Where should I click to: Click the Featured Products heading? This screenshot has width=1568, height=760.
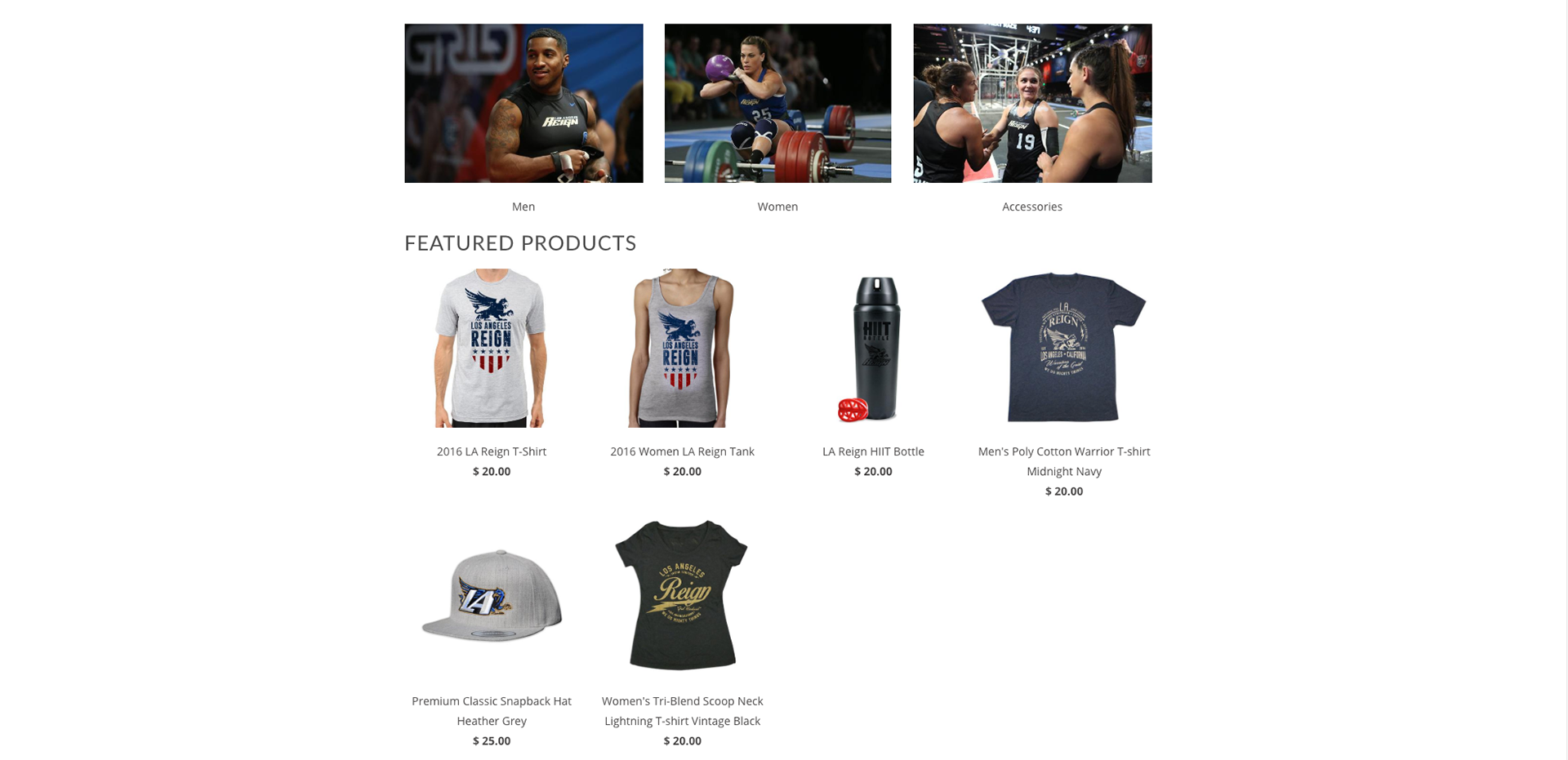pyautogui.click(x=520, y=243)
